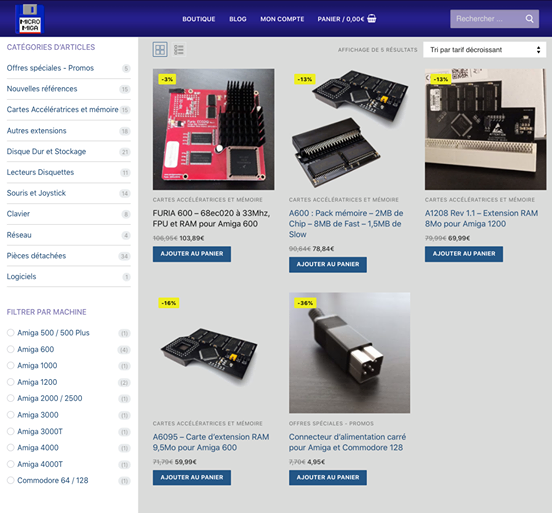Image resolution: width=552 pixels, height=513 pixels.
Task: Click the -16% discount badge
Action: pos(169,303)
